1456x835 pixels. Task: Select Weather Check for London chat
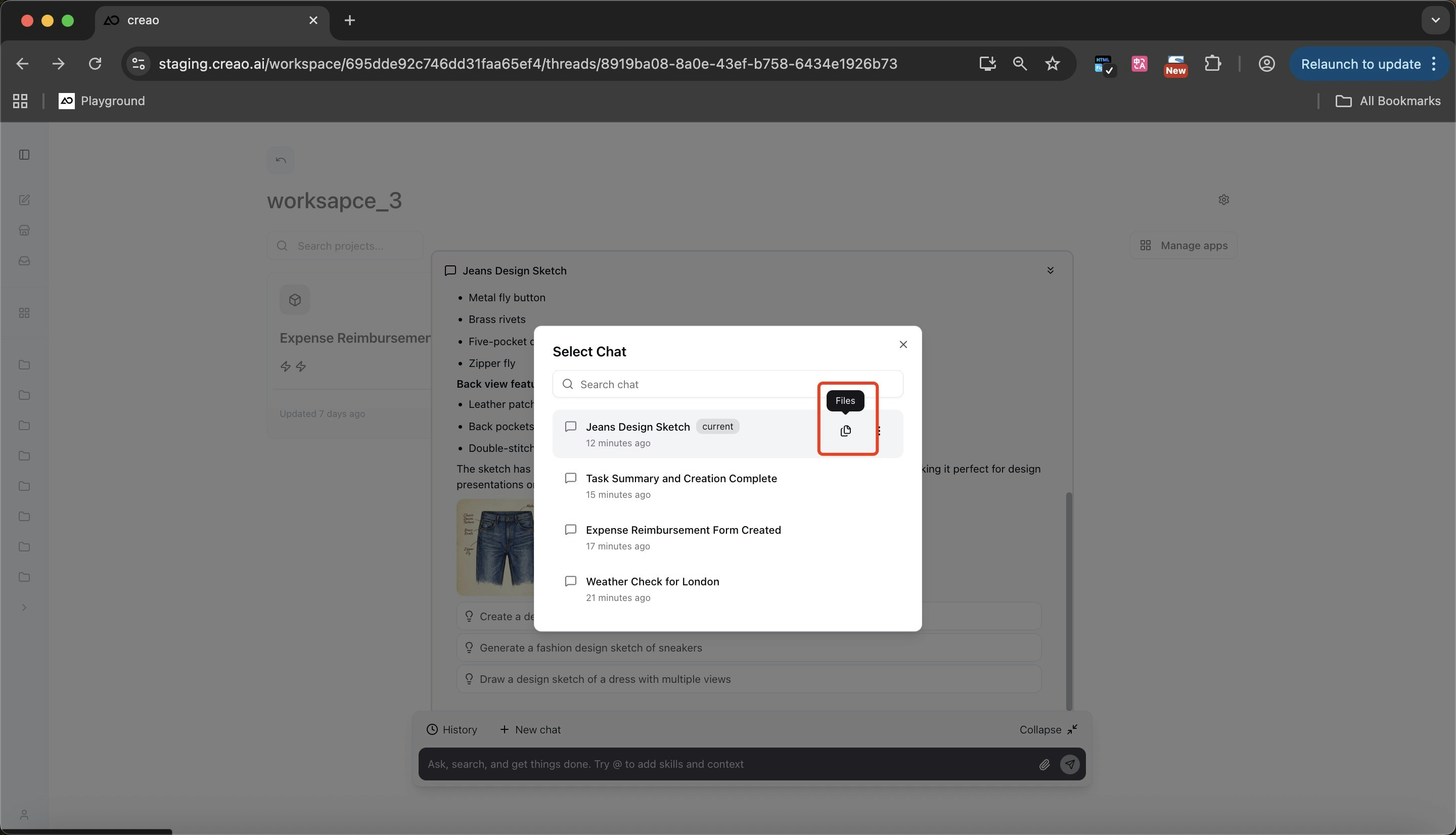[652, 588]
